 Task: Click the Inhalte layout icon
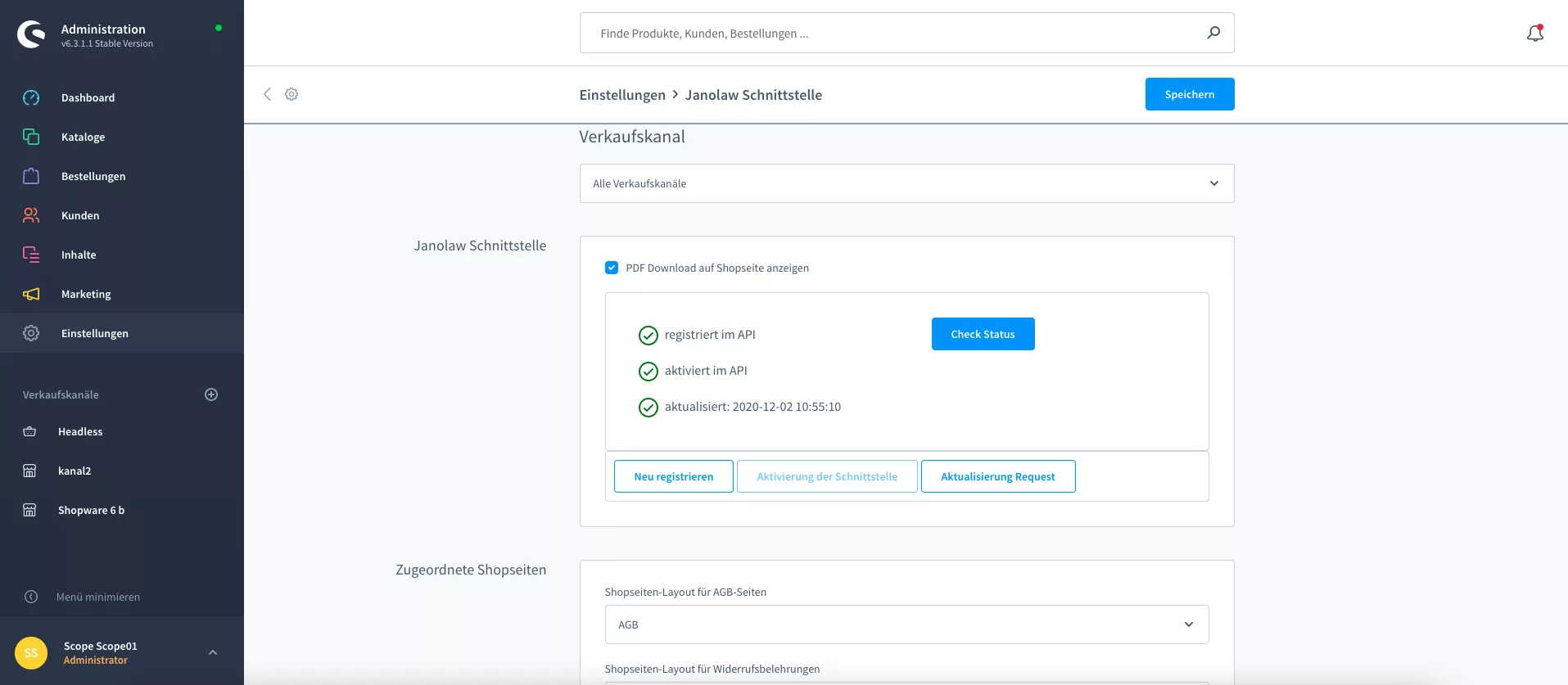coord(31,255)
